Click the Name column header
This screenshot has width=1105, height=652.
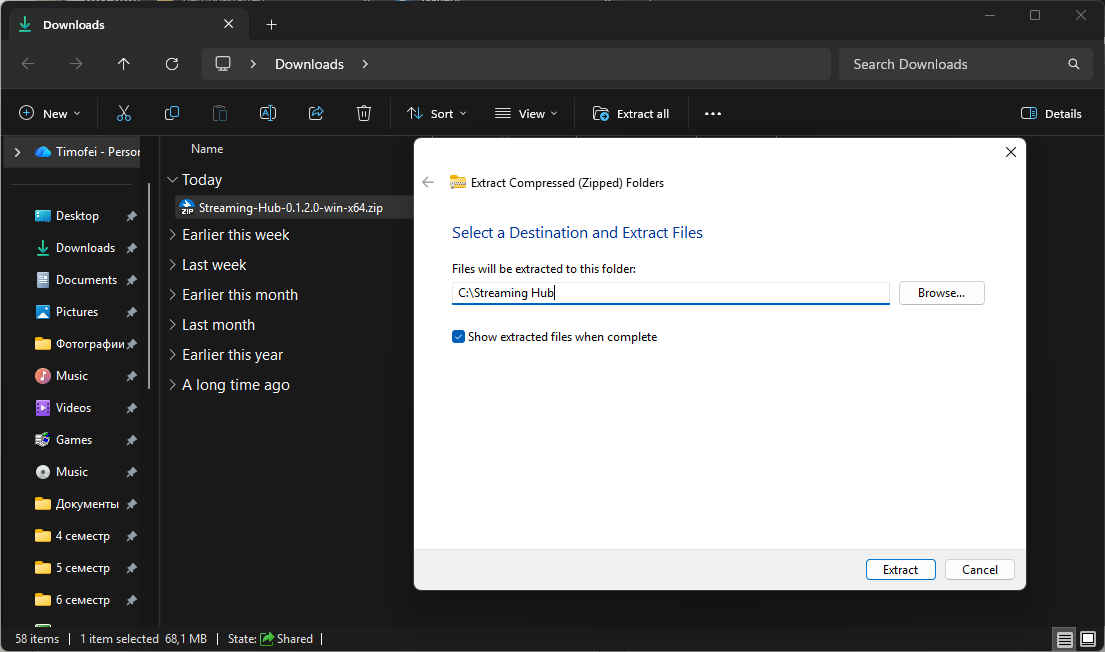pos(207,149)
